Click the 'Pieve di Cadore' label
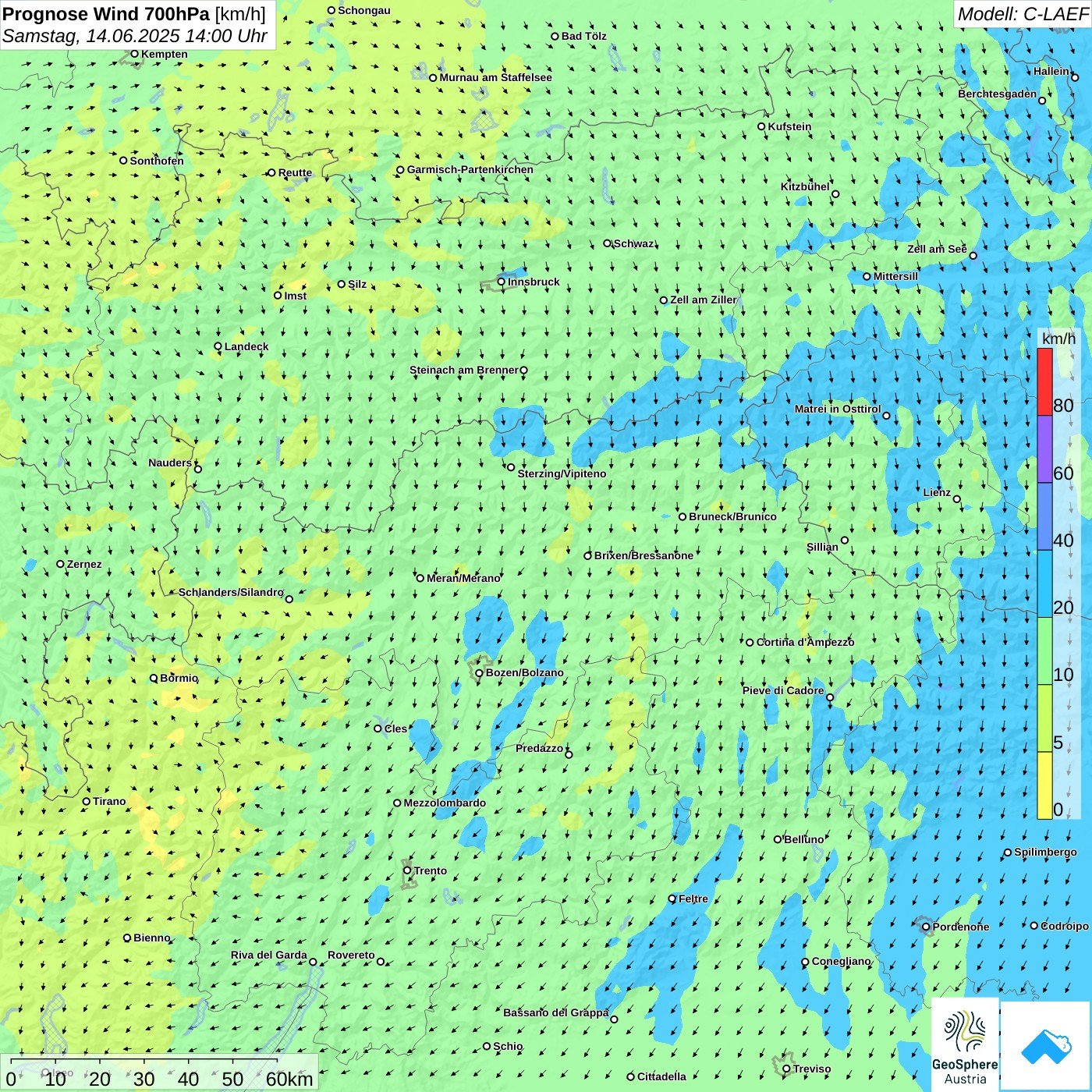This screenshot has width=1092, height=1092. tap(783, 690)
